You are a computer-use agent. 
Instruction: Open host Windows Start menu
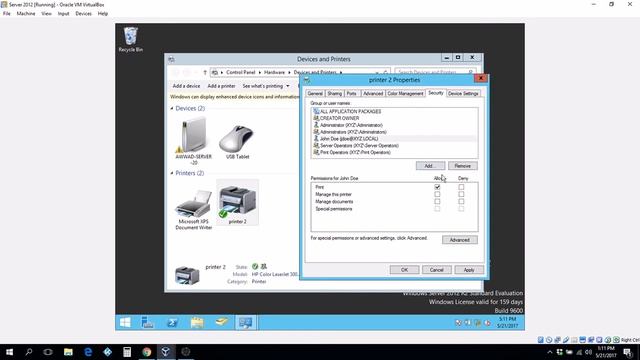(9, 352)
